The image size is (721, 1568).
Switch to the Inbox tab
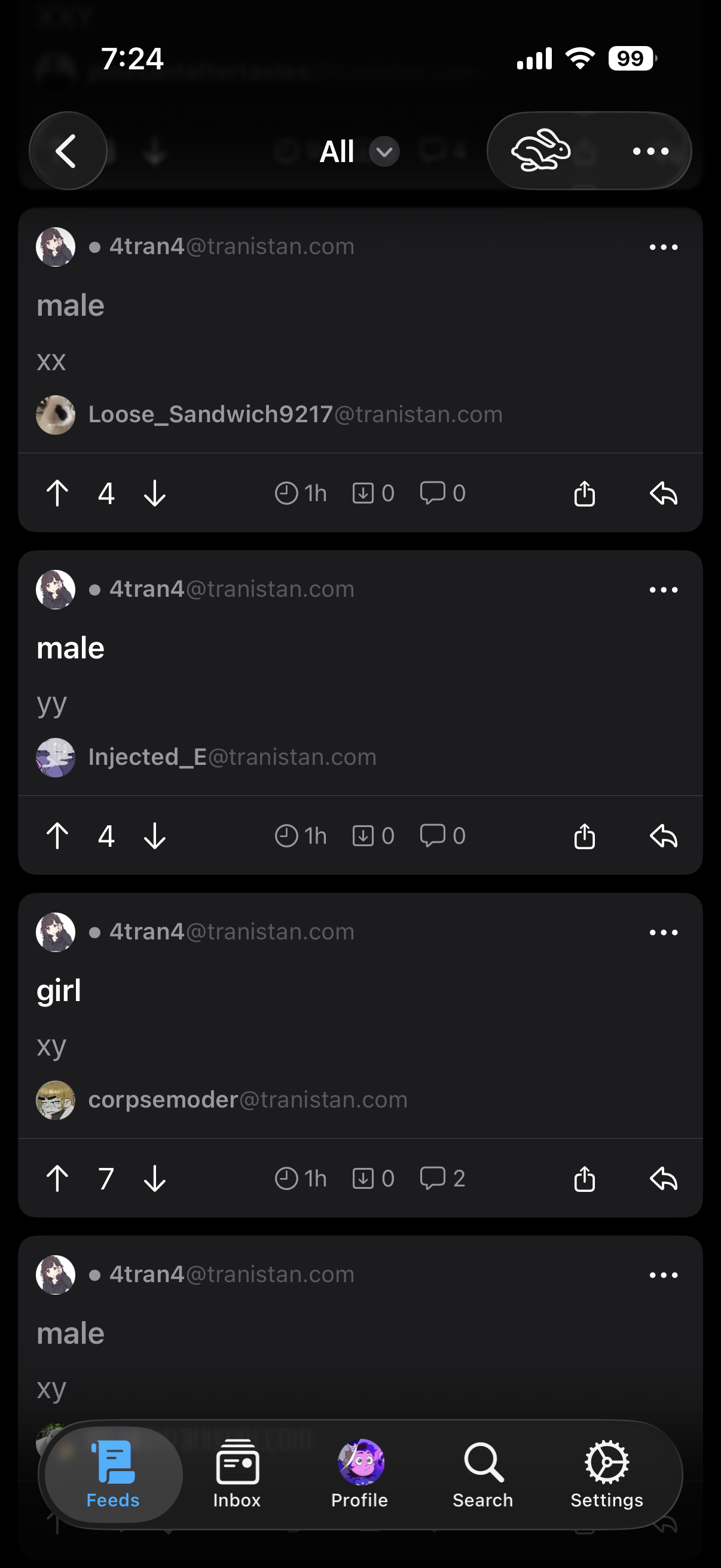237,1473
